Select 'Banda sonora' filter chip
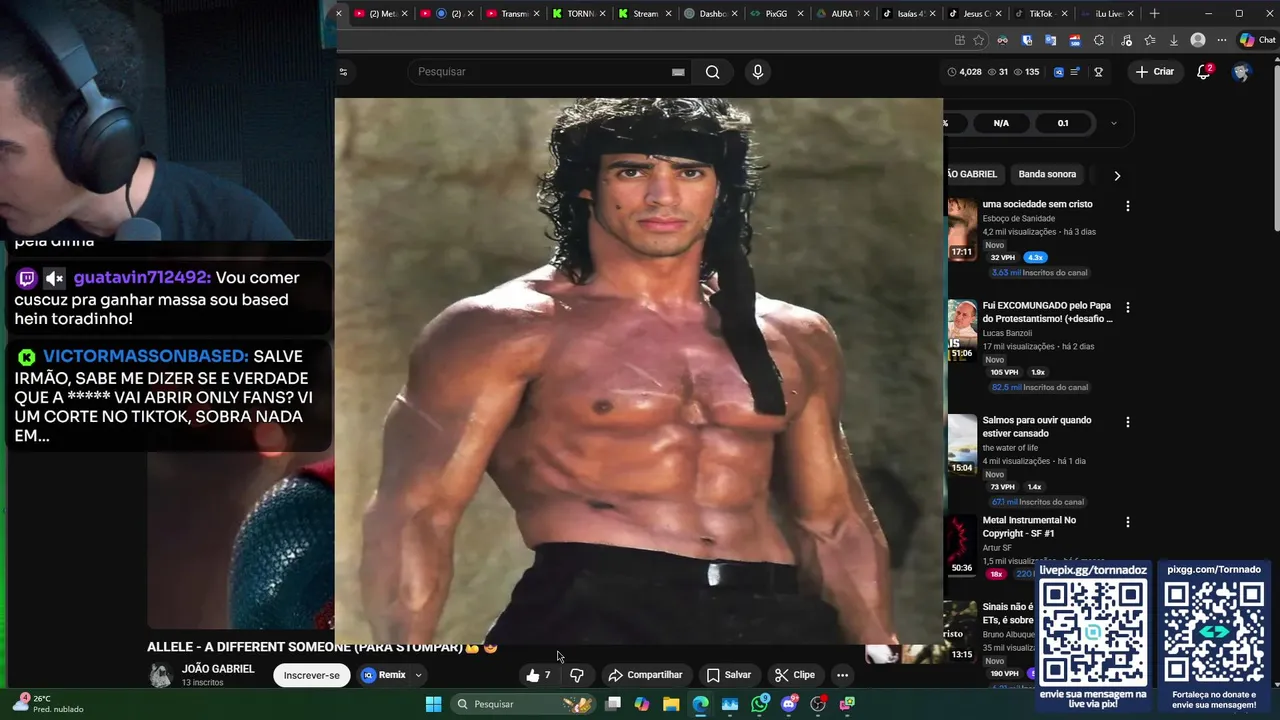 pyautogui.click(x=1047, y=174)
